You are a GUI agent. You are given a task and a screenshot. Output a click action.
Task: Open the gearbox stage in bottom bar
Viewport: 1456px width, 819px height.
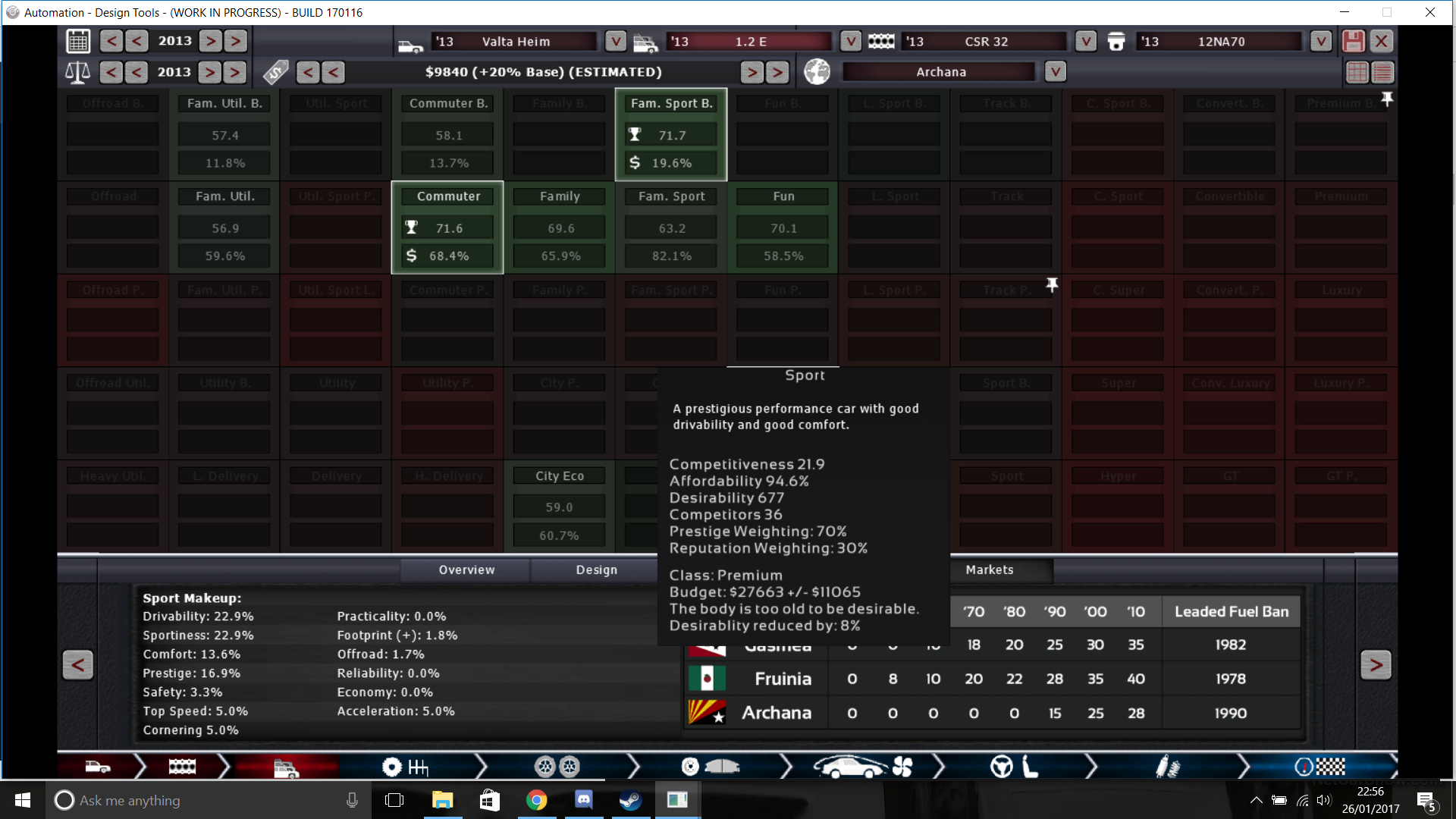[406, 767]
